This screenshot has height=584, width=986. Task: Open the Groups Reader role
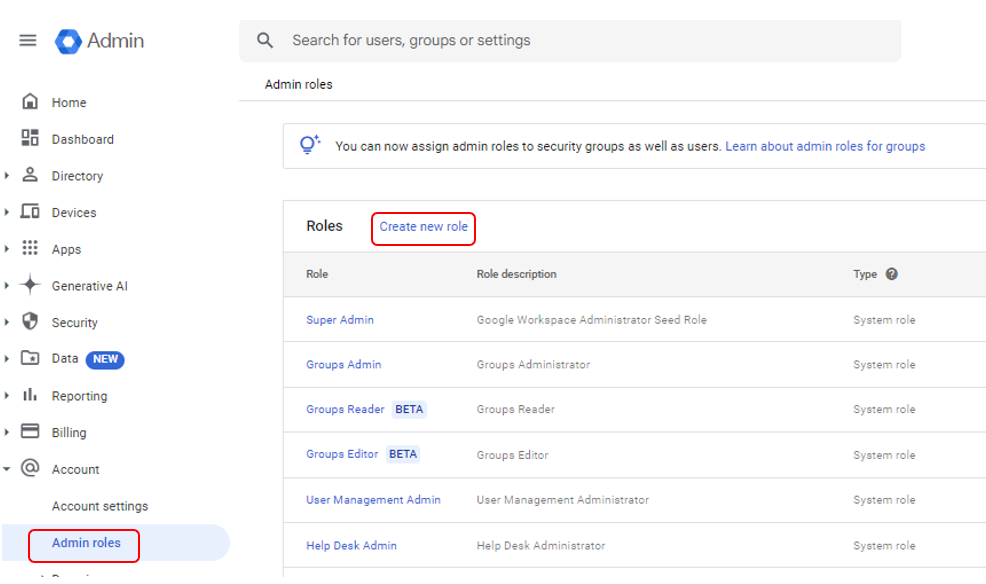[x=345, y=409]
